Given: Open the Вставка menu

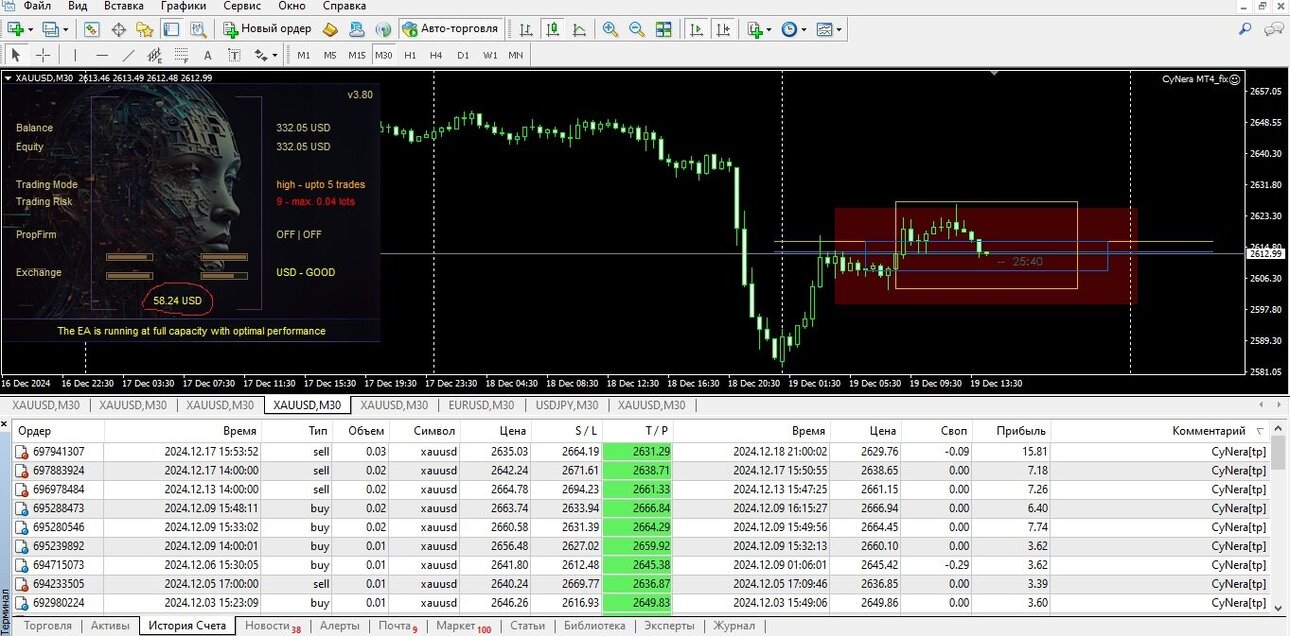Looking at the screenshot, I should click(x=123, y=6).
